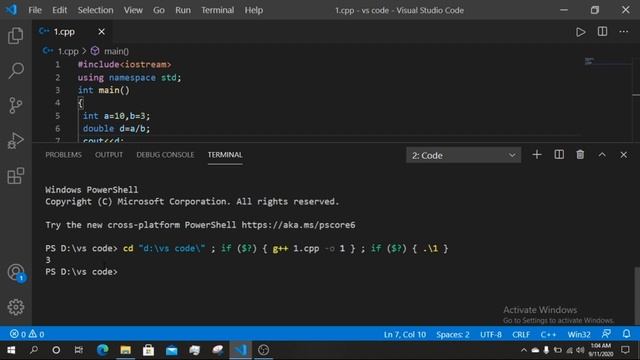Click Ln 7, Col 10 status entry
Viewport: 640px width, 360px height.
tap(404, 334)
